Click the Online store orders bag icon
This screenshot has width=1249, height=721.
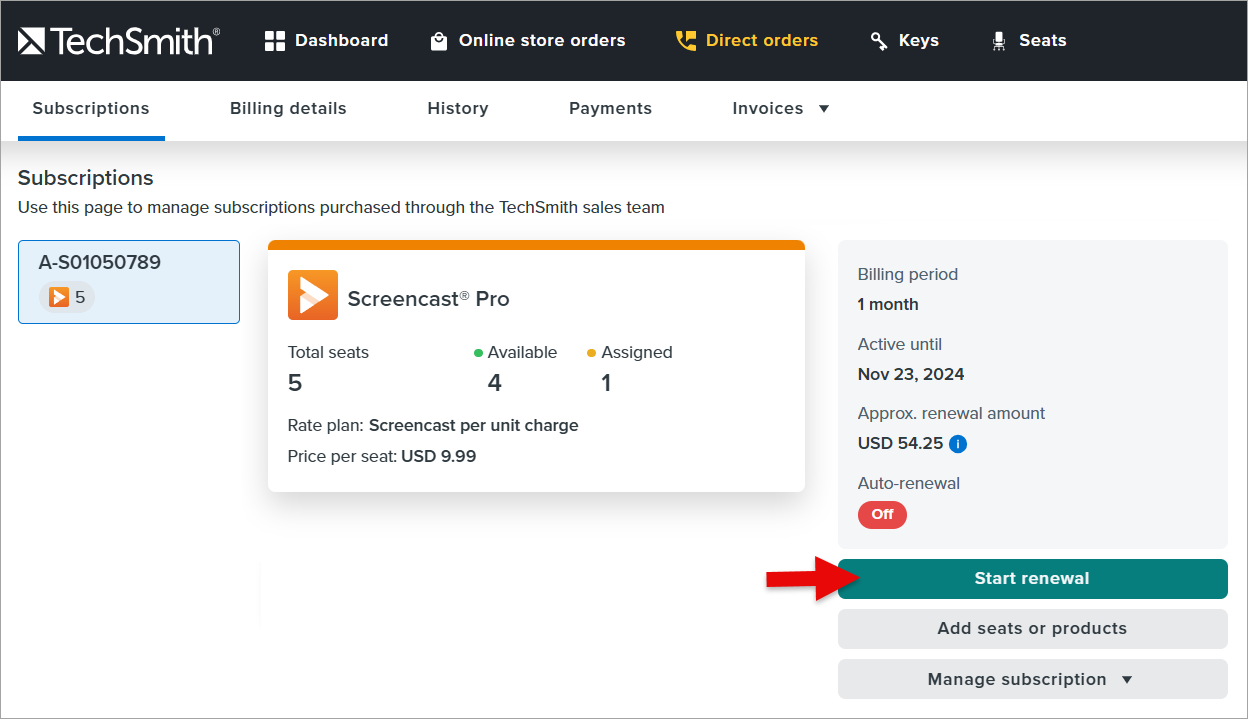click(438, 41)
